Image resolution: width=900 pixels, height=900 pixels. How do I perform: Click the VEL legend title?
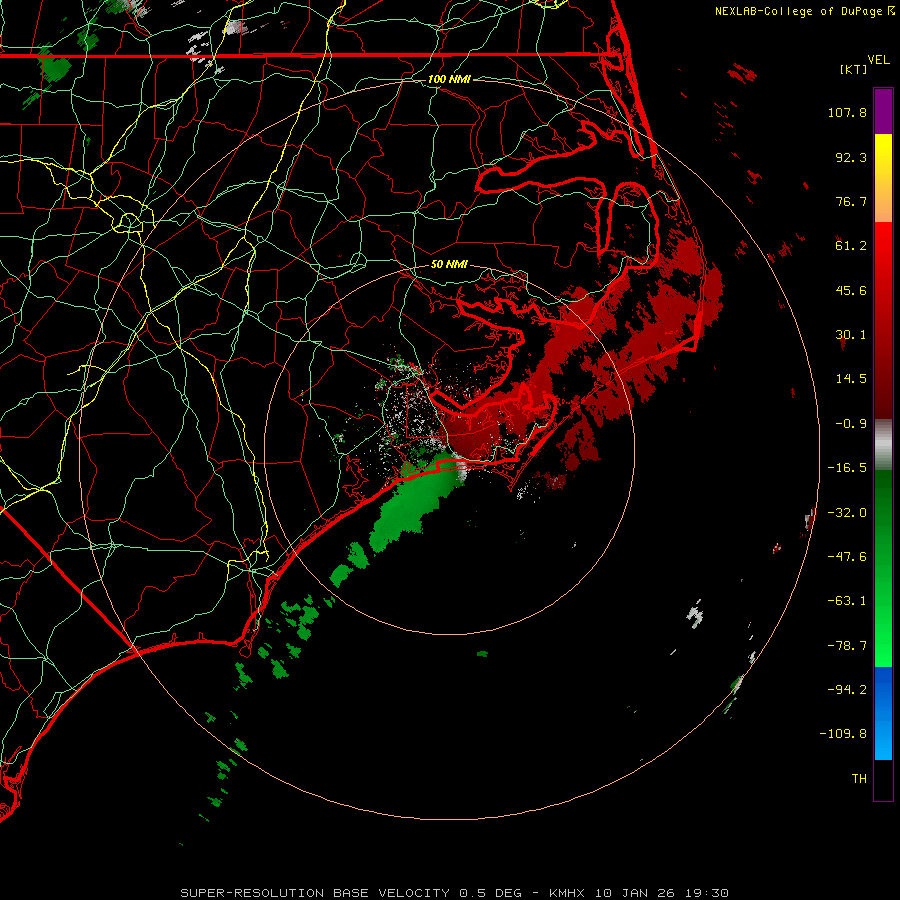point(878,60)
